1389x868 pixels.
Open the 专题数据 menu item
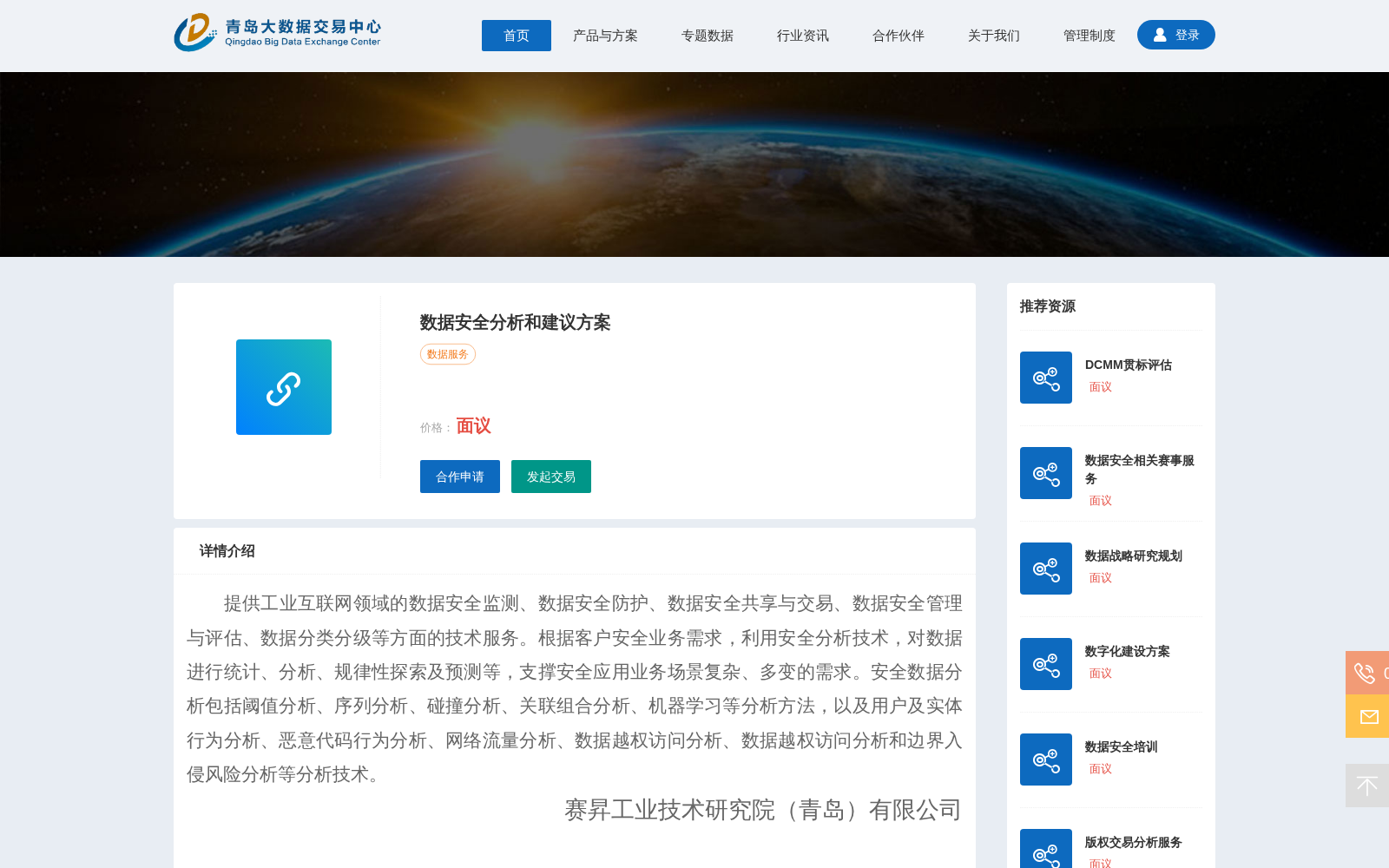708,36
